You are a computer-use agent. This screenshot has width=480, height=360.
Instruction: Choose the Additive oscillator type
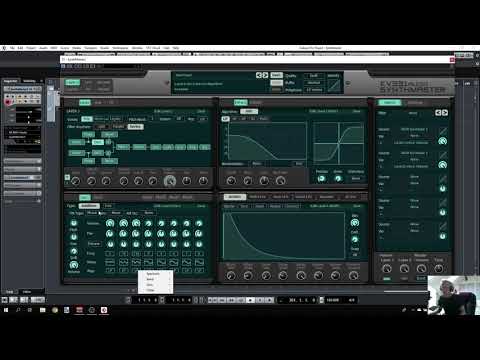[89, 206]
